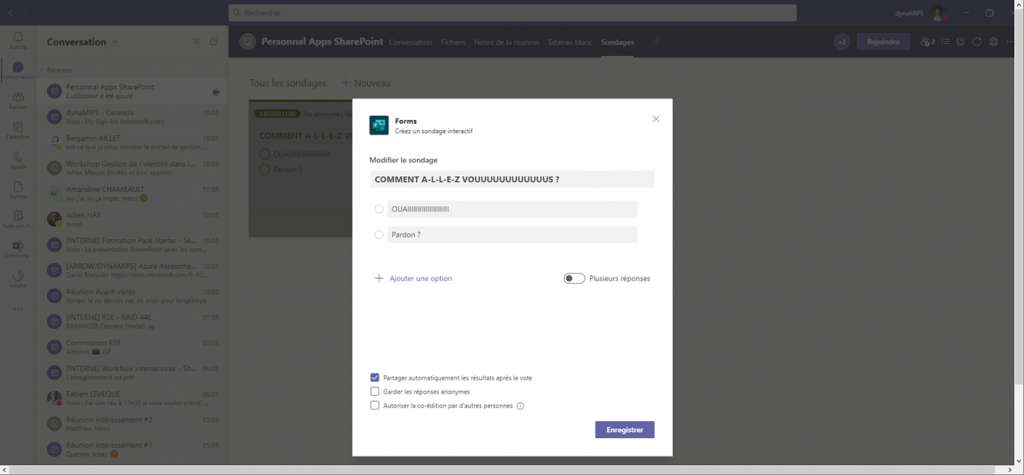This screenshot has width=1024, height=475.
Task: Close the Forms dialog with the X
Action: point(656,119)
